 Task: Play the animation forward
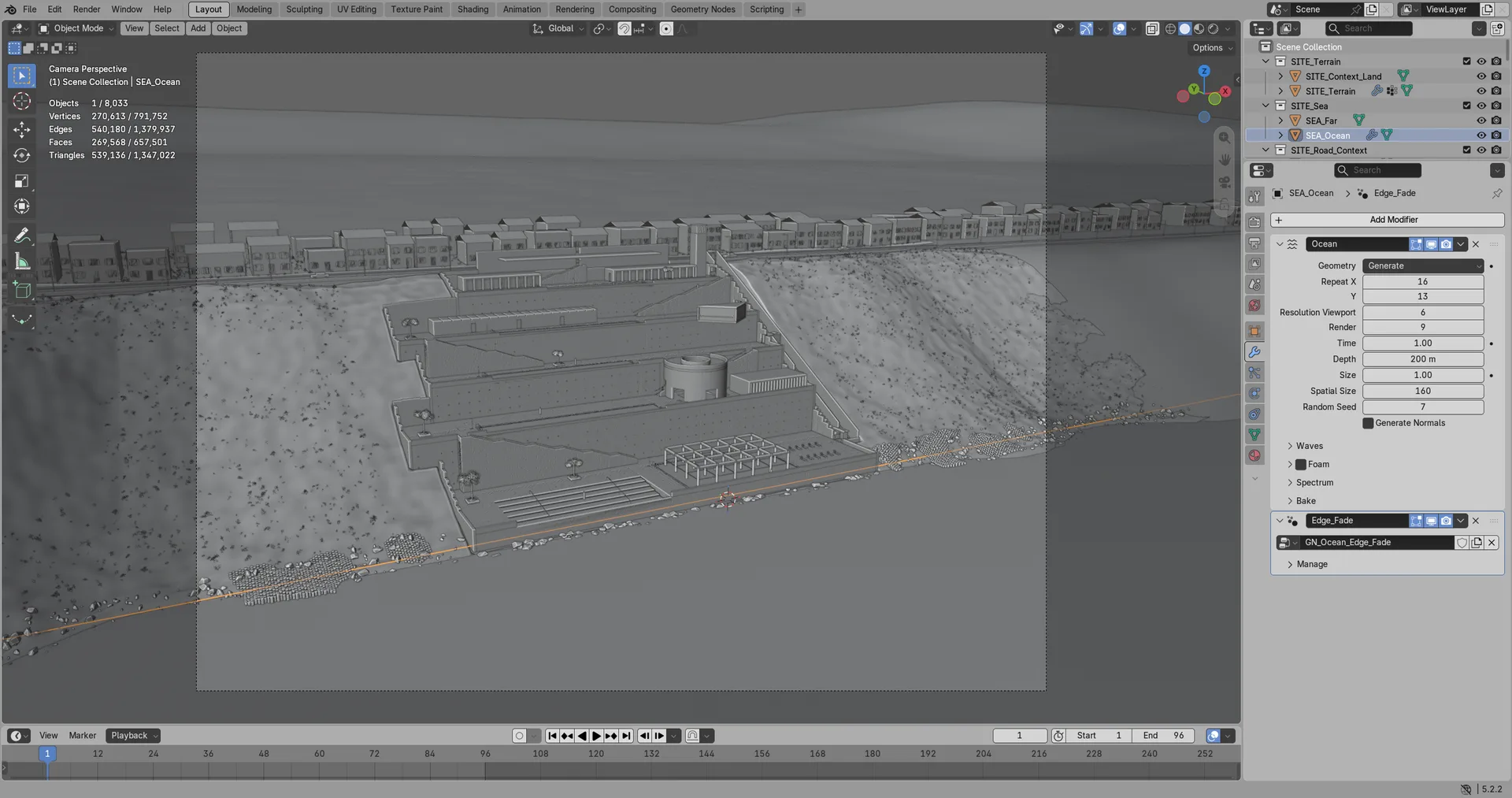tap(596, 736)
